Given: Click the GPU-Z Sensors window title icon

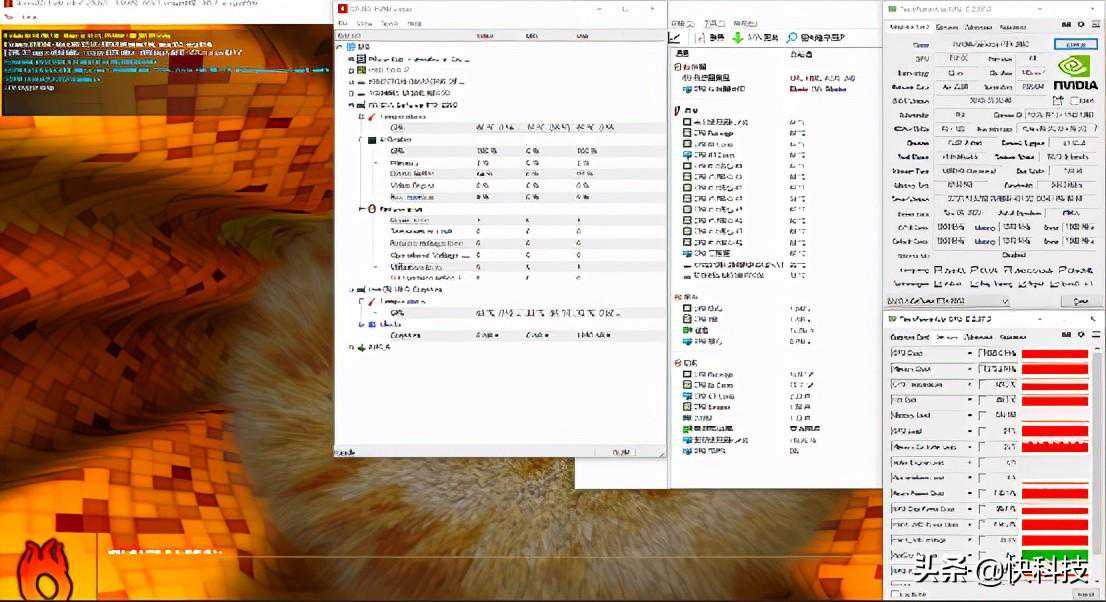Looking at the screenshot, I should (x=892, y=319).
